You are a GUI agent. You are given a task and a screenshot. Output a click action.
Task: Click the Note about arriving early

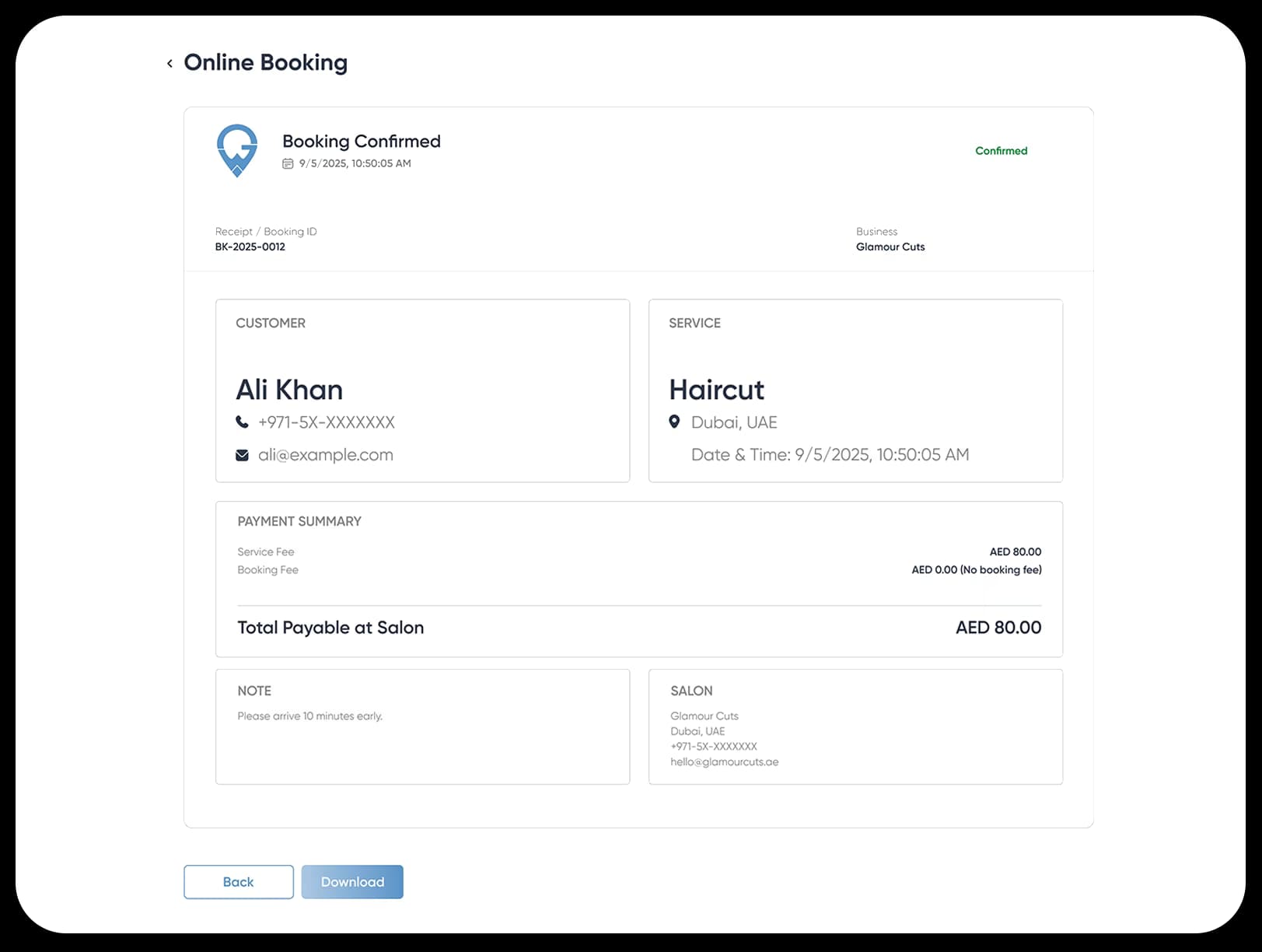[309, 716]
